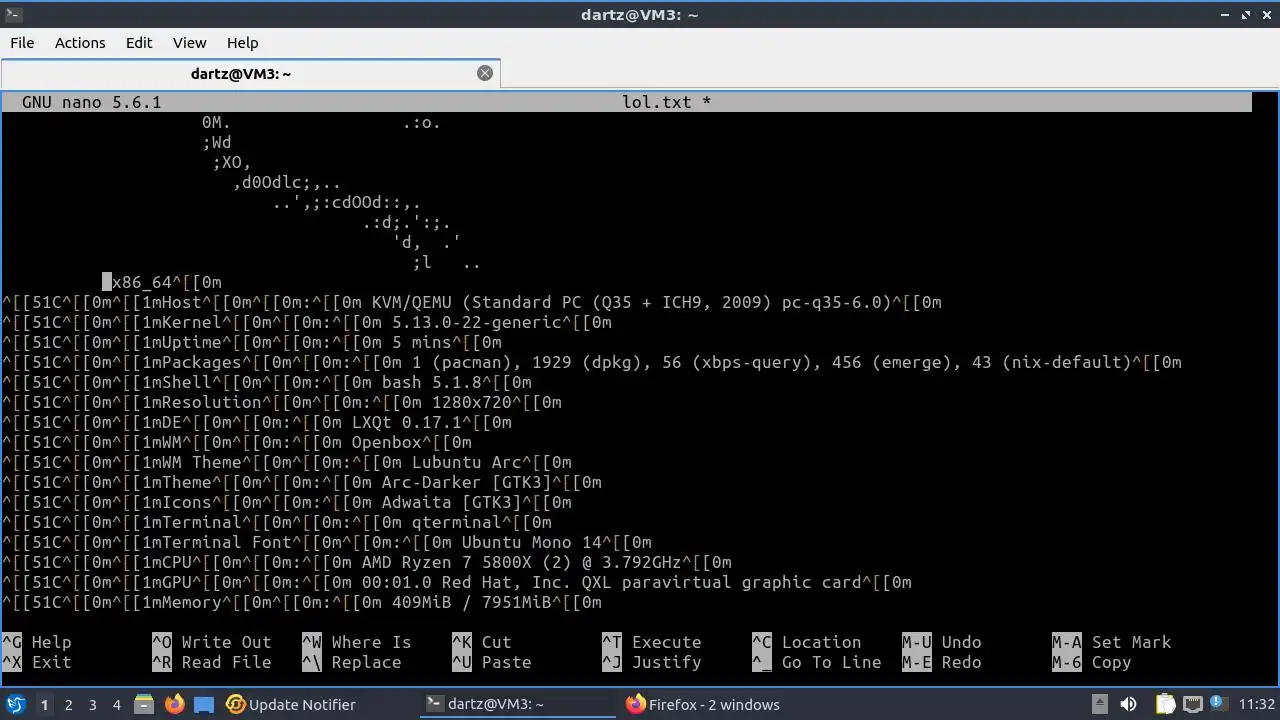Click the ^G Help shortcut label
This screenshot has width=1280, height=720.
[x=37, y=642]
